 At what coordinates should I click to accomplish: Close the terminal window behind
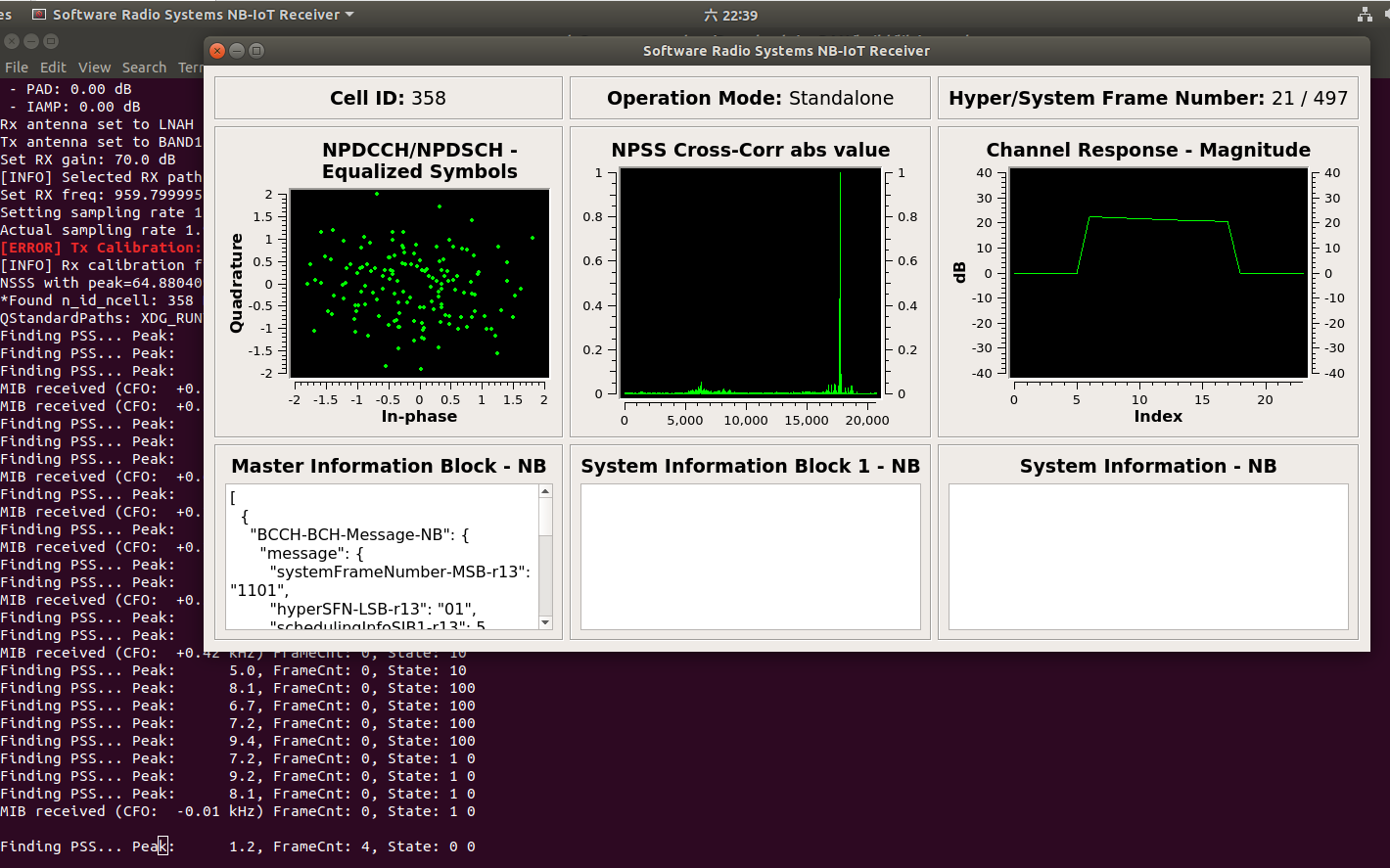pos(11,41)
